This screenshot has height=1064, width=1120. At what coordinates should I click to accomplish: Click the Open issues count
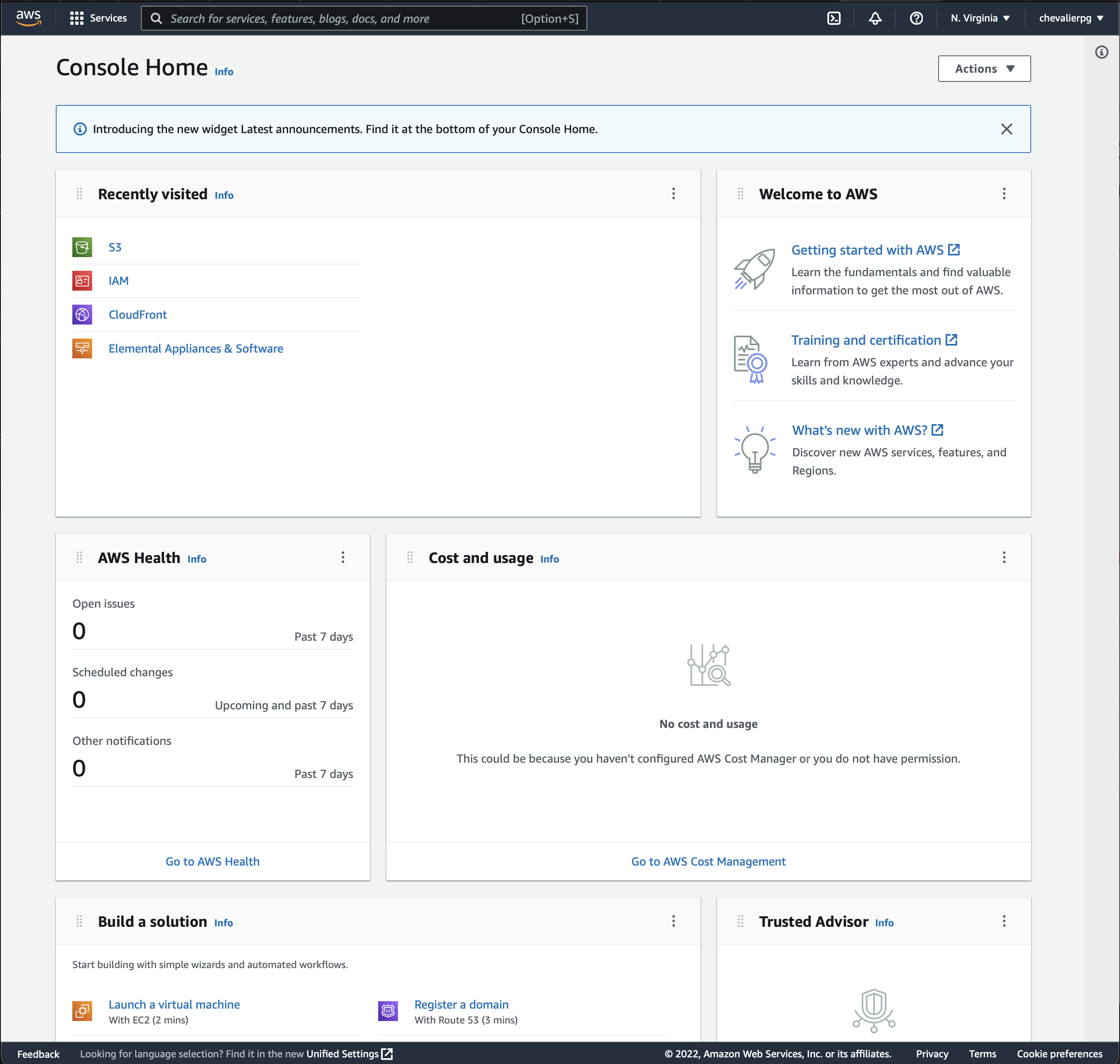pyautogui.click(x=79, y=631)
